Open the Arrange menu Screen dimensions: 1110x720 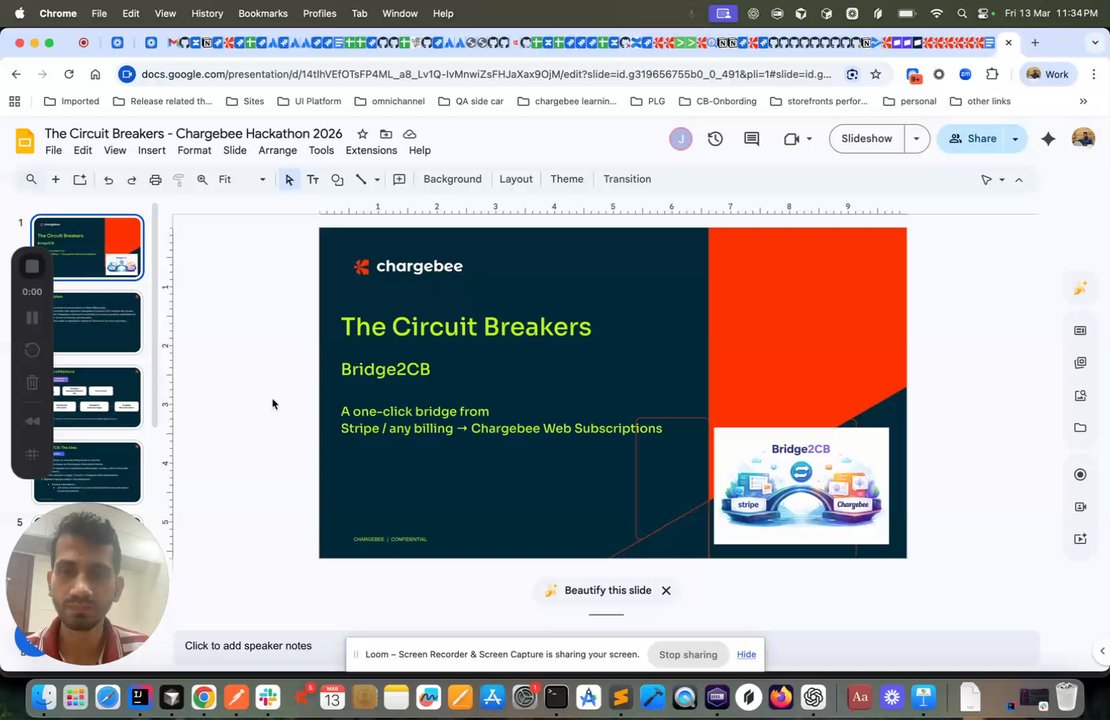278,150
